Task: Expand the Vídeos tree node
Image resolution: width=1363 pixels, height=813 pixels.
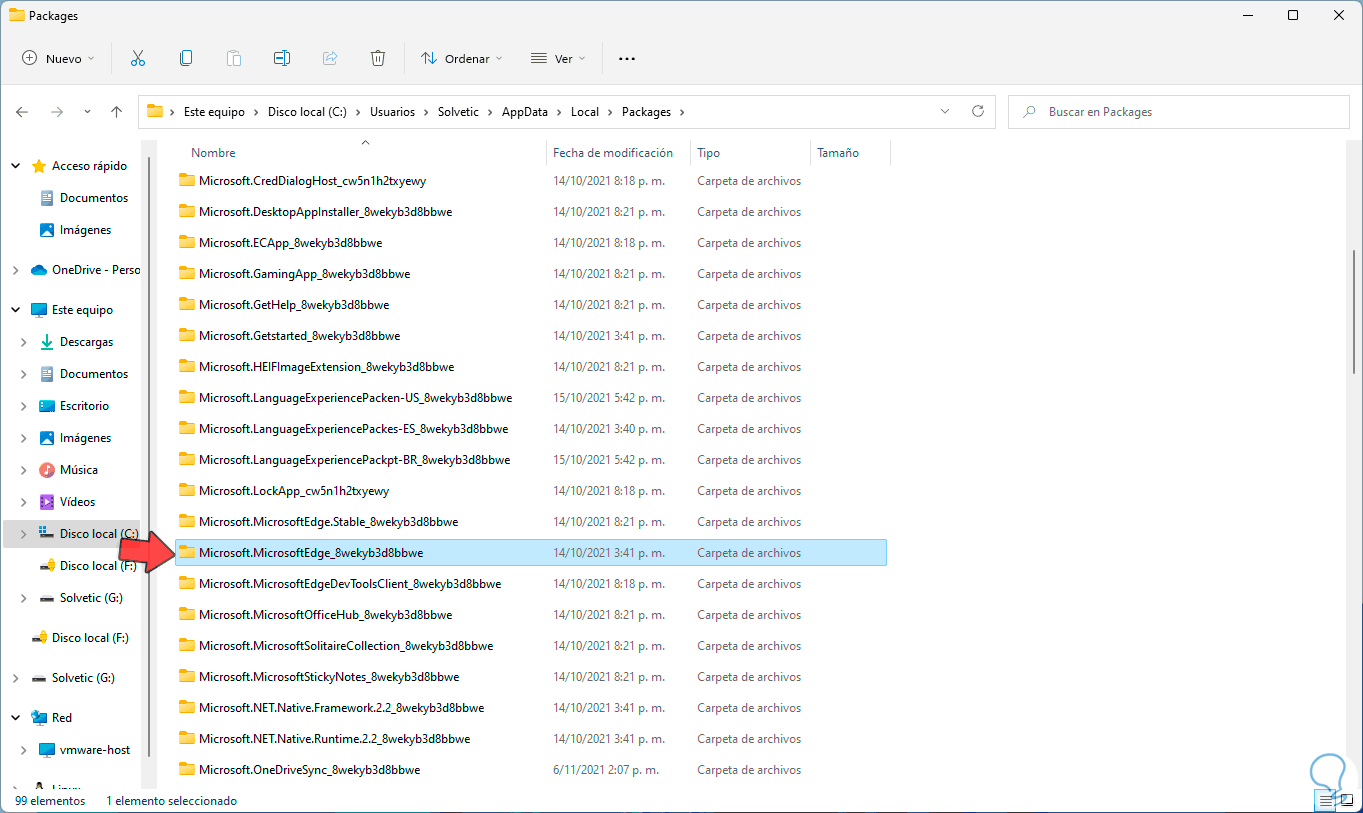Action: click(24, 502)
